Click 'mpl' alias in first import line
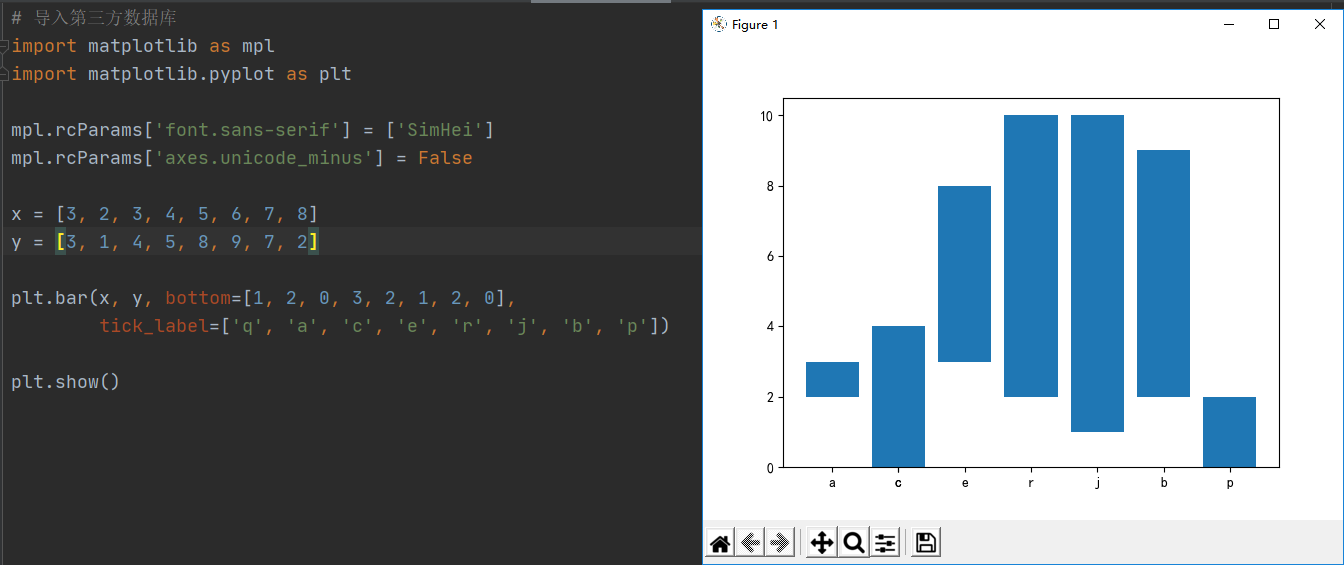Viewport: 1344px width, 565px height. point(258,46)
